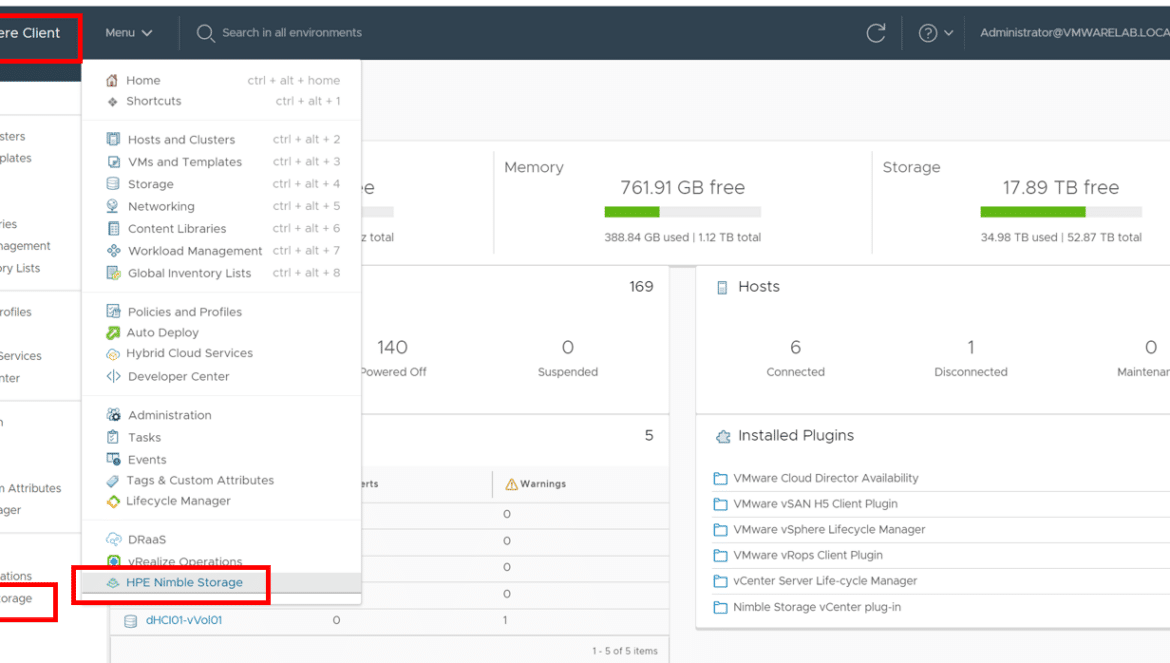The height and width of the screenshot is (663, 1170).
Task: Click the HPE Nimble Storage icon
Action: (x=113, y=583)
